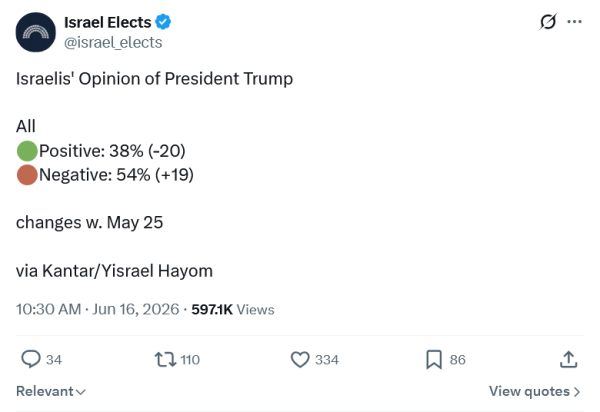Open the Israel Elects profile avatar
This screenshot has width=600, height=412.
[36, 32]
